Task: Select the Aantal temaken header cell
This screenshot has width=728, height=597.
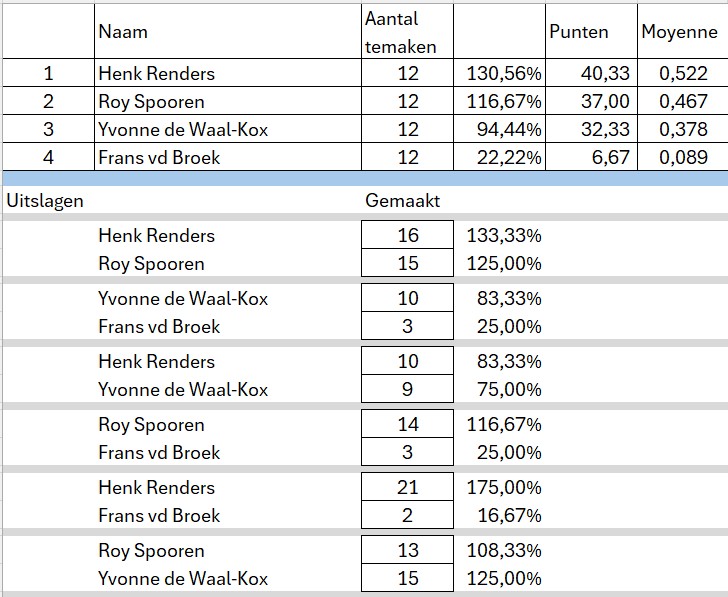Action: point(407,31)
